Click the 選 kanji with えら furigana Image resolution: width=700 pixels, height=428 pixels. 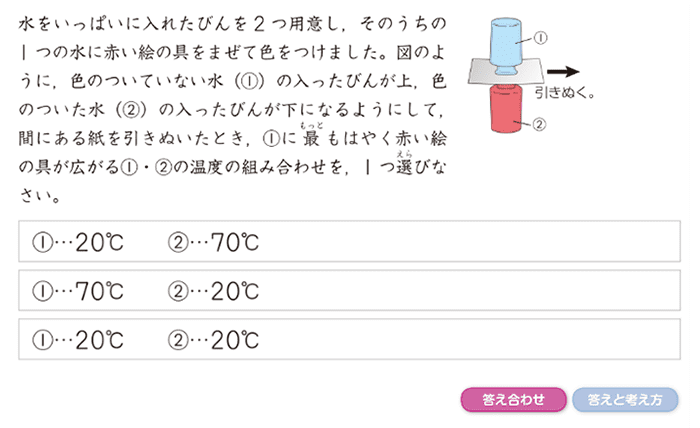404,168
